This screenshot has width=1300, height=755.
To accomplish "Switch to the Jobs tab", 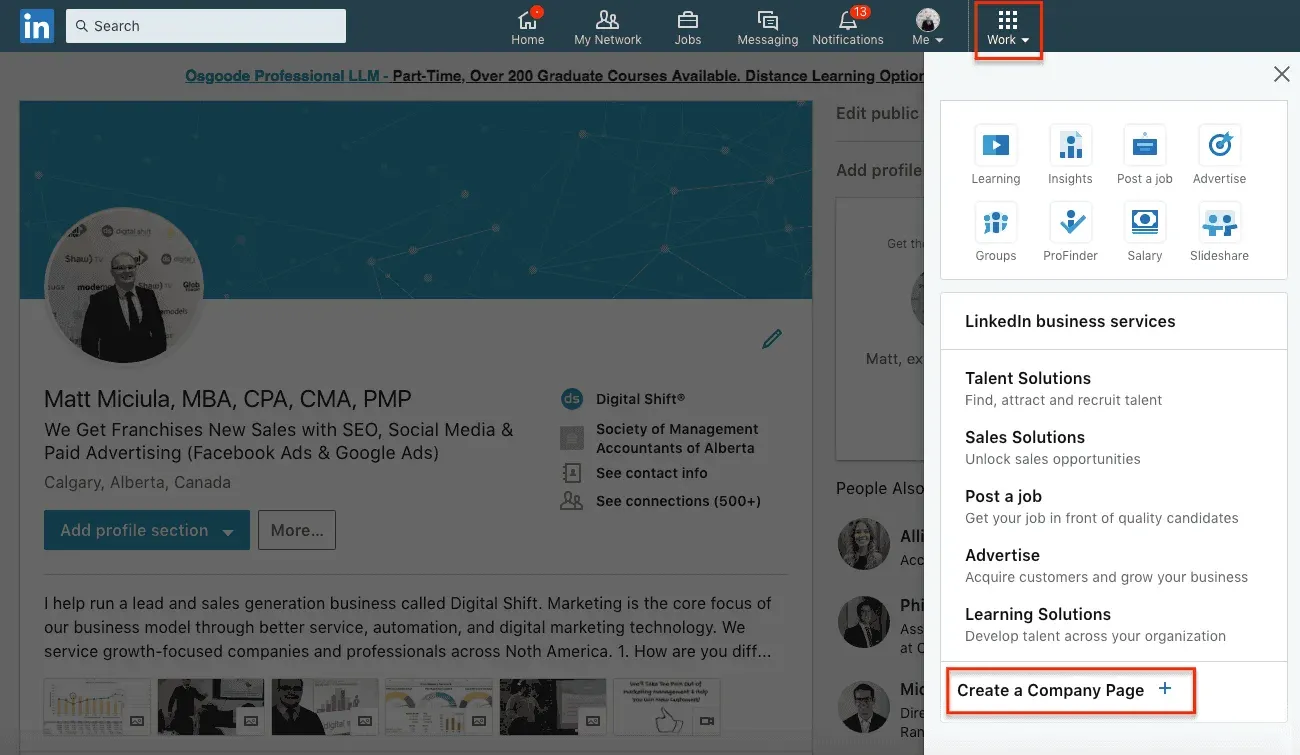I will pos(687,26).
